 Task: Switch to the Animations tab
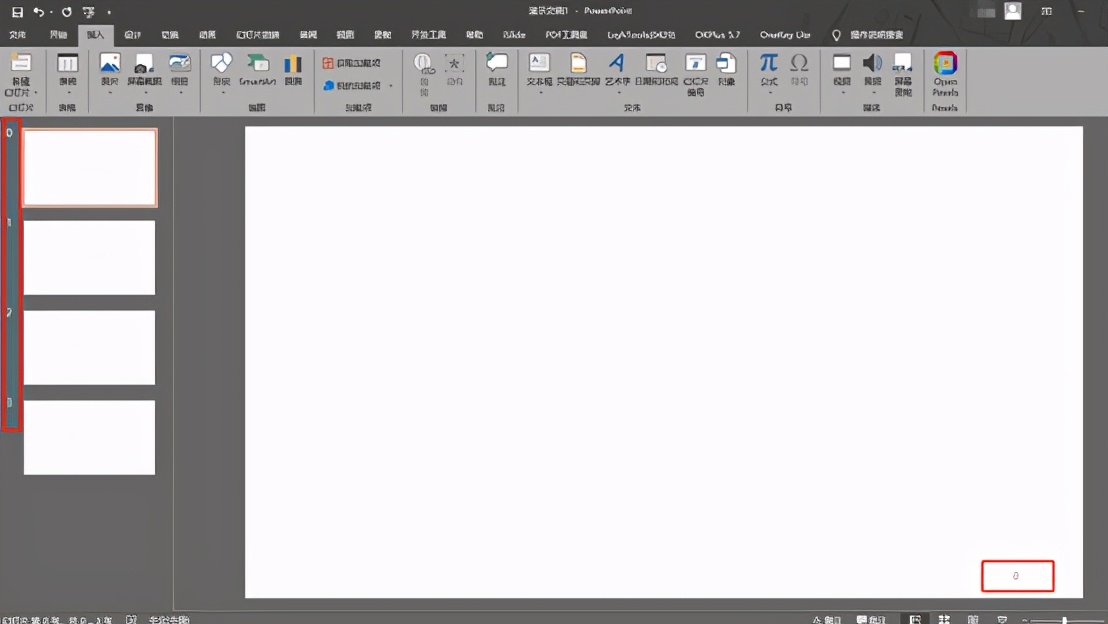click(208, 35)
